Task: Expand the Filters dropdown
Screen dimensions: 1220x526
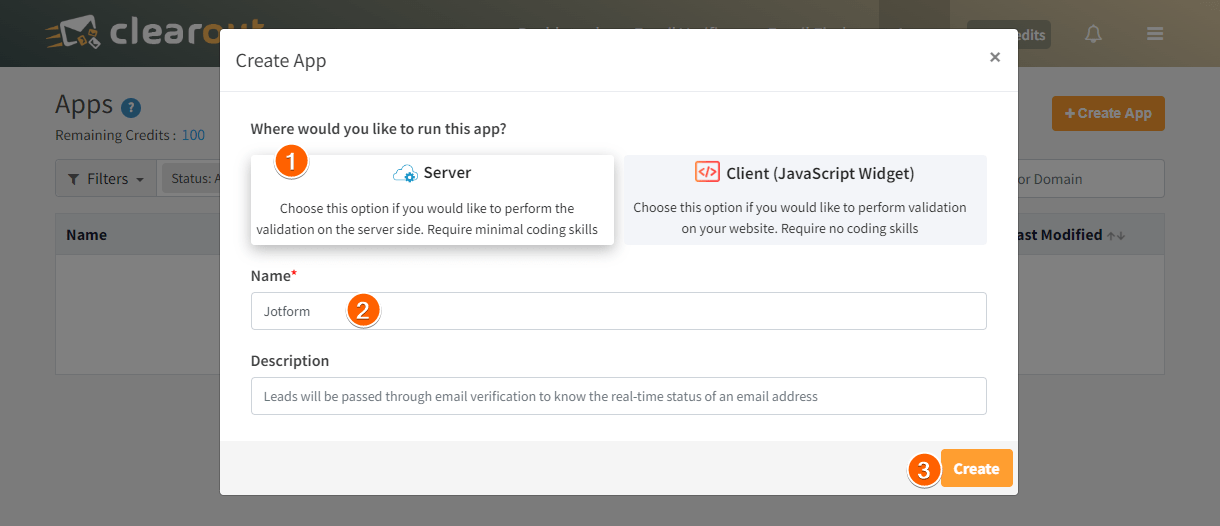Action: 105,179
